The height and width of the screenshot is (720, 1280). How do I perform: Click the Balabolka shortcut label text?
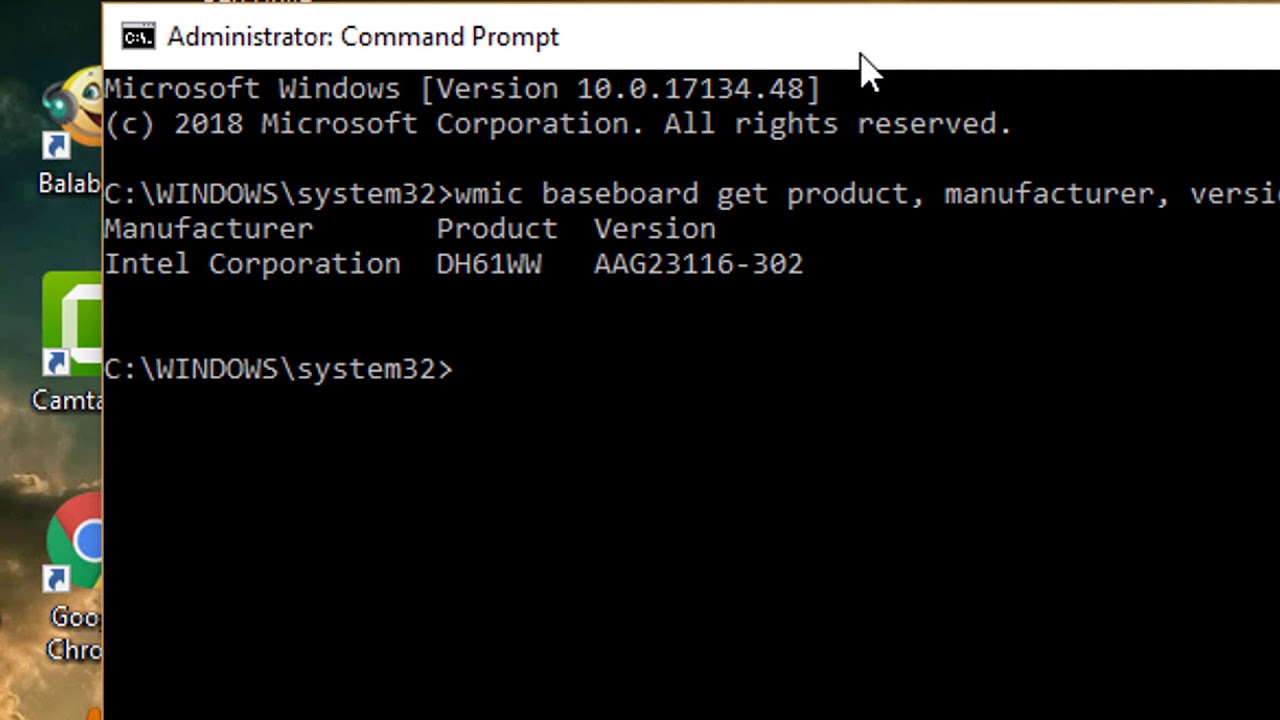70,183
